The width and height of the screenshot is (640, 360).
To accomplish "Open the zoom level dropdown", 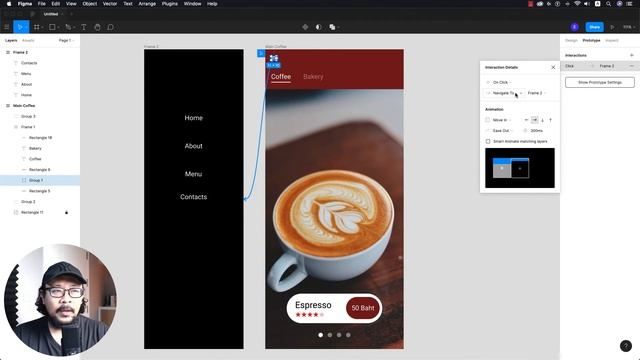I will [629, 27].
